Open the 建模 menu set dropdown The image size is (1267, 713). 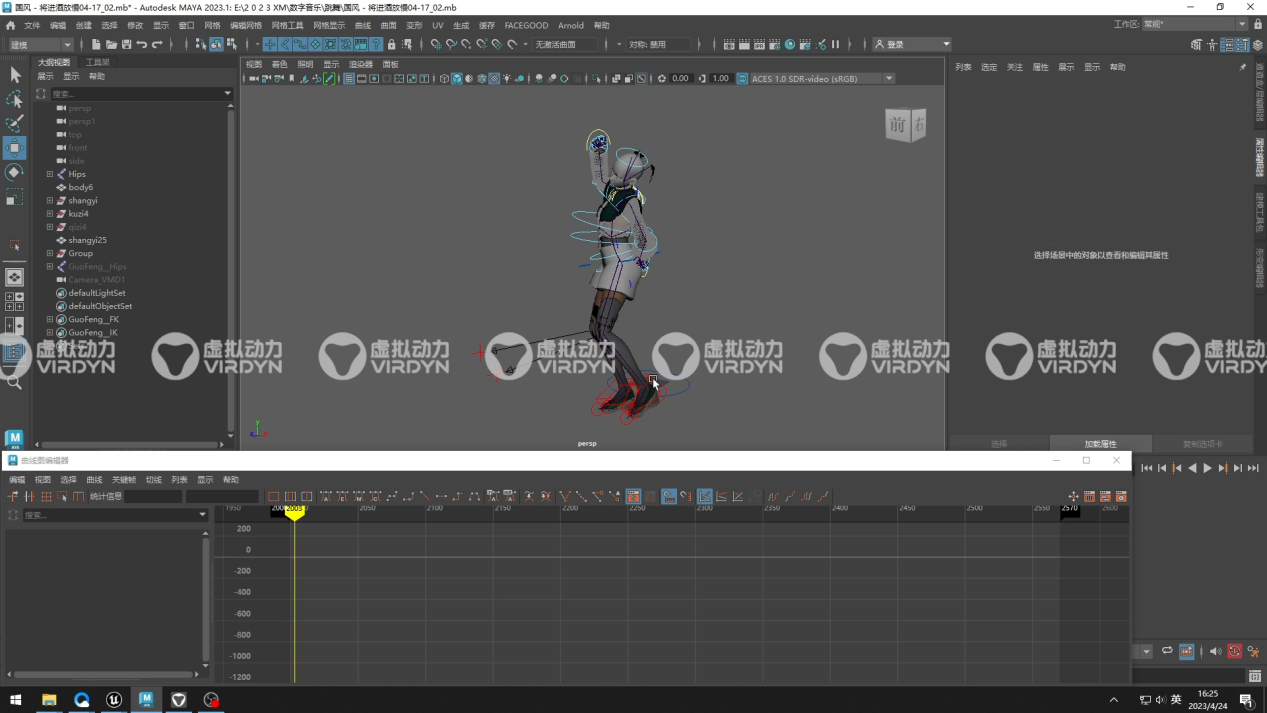40,44
